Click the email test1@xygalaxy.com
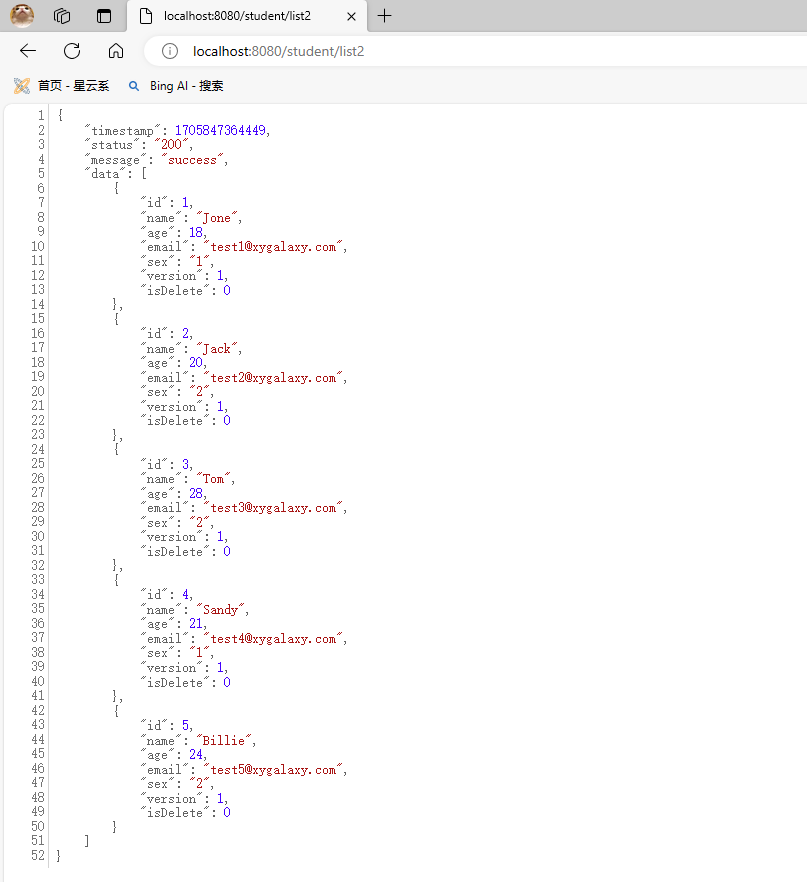 [x=274, y=247]
